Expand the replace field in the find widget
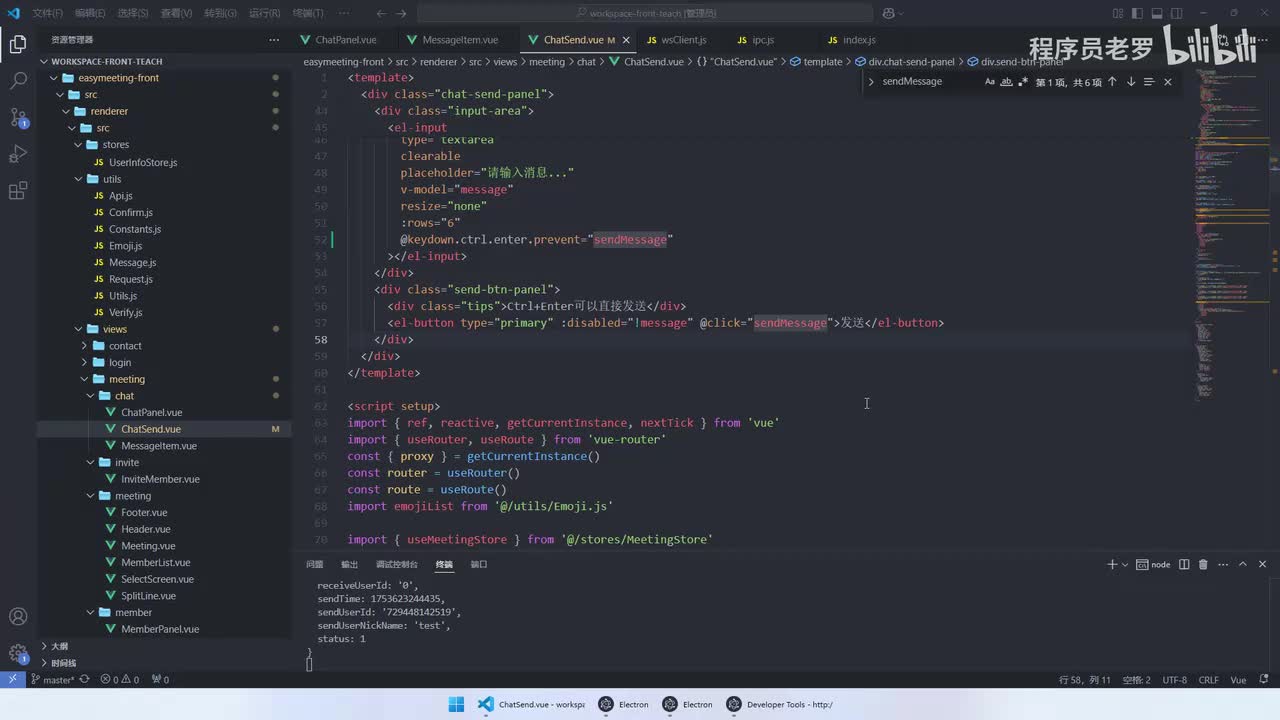The image size is (1280, 720). (x=871, y=82)
